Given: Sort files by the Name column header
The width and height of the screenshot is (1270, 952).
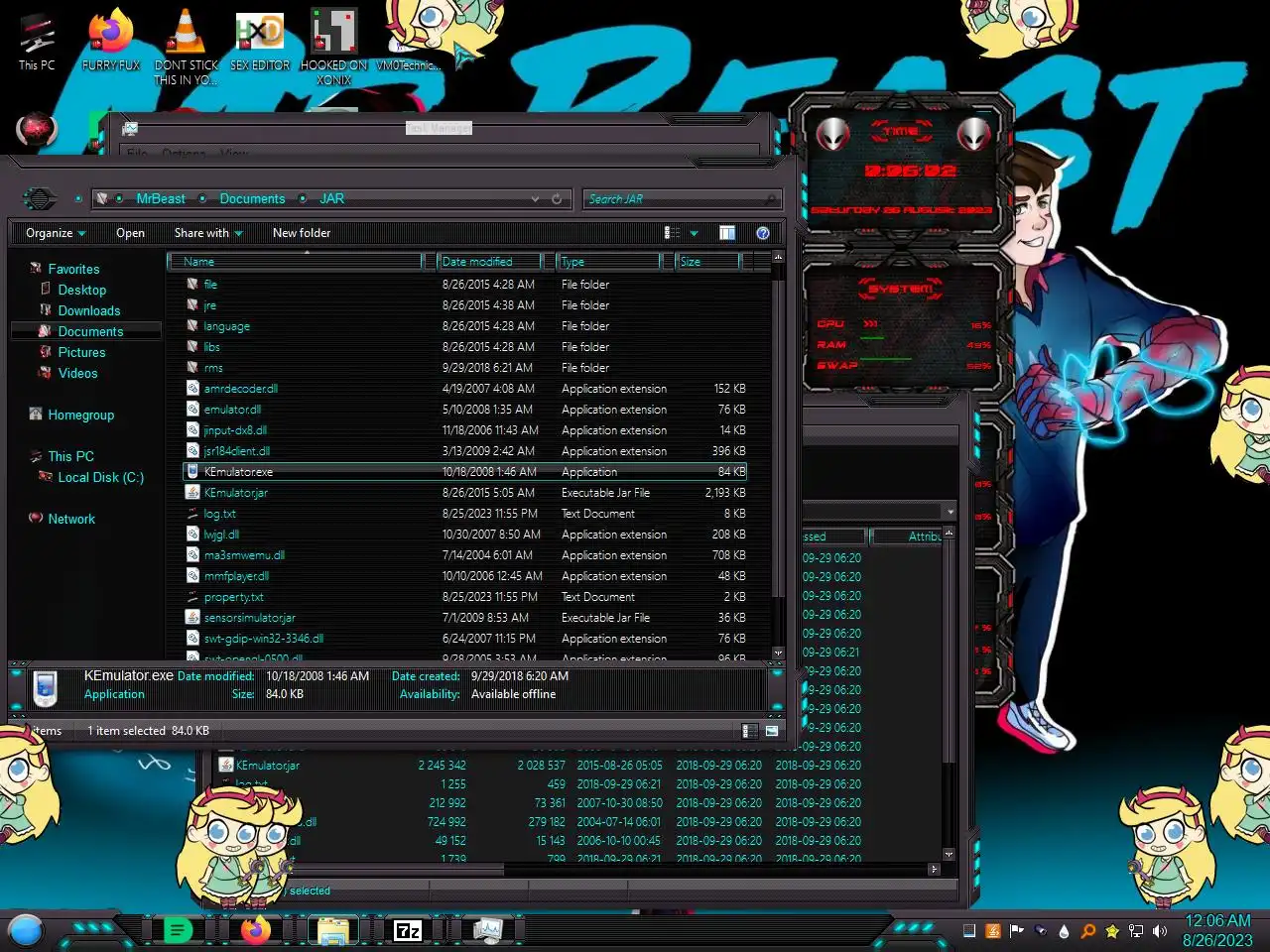Looking at the screenshot, I should tap(296, 262).
